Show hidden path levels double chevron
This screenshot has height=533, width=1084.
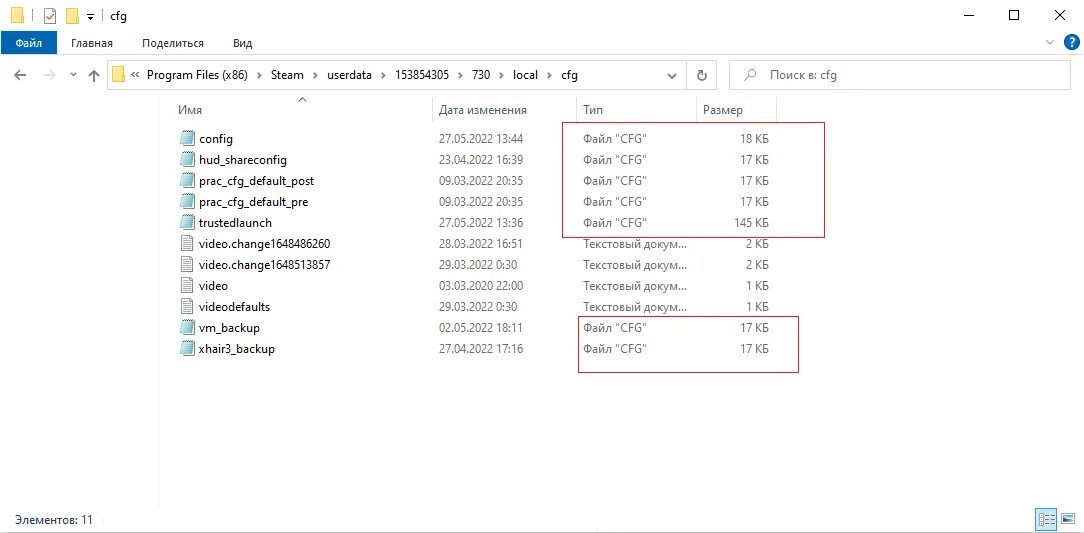tap(136, 75)
